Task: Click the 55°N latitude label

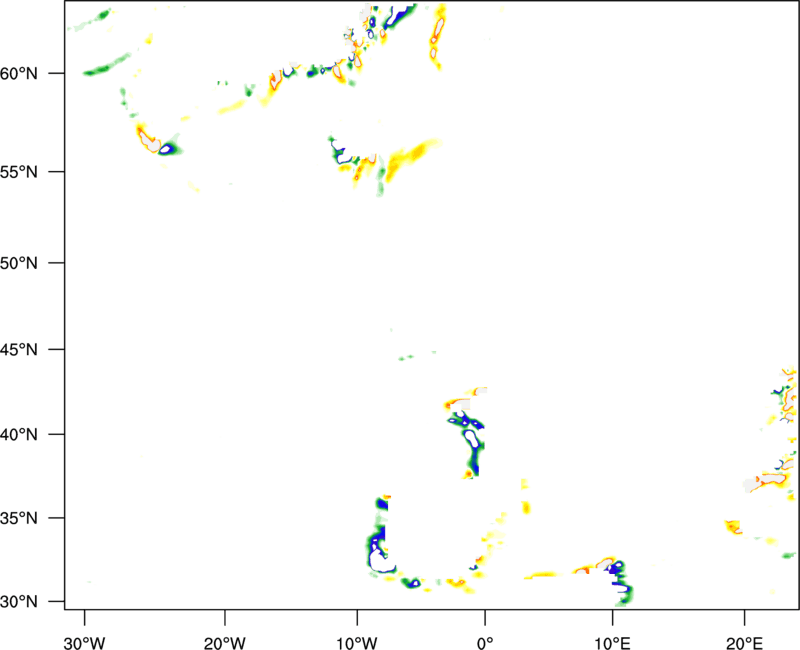Action: coord(19,172)
